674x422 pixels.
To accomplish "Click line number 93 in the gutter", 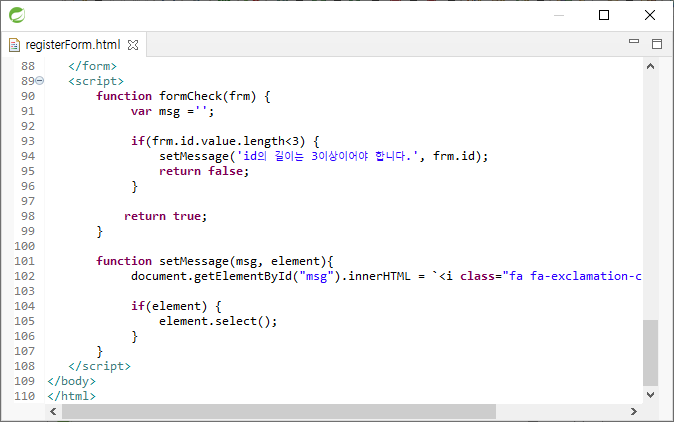I will [x=28, y=141].
